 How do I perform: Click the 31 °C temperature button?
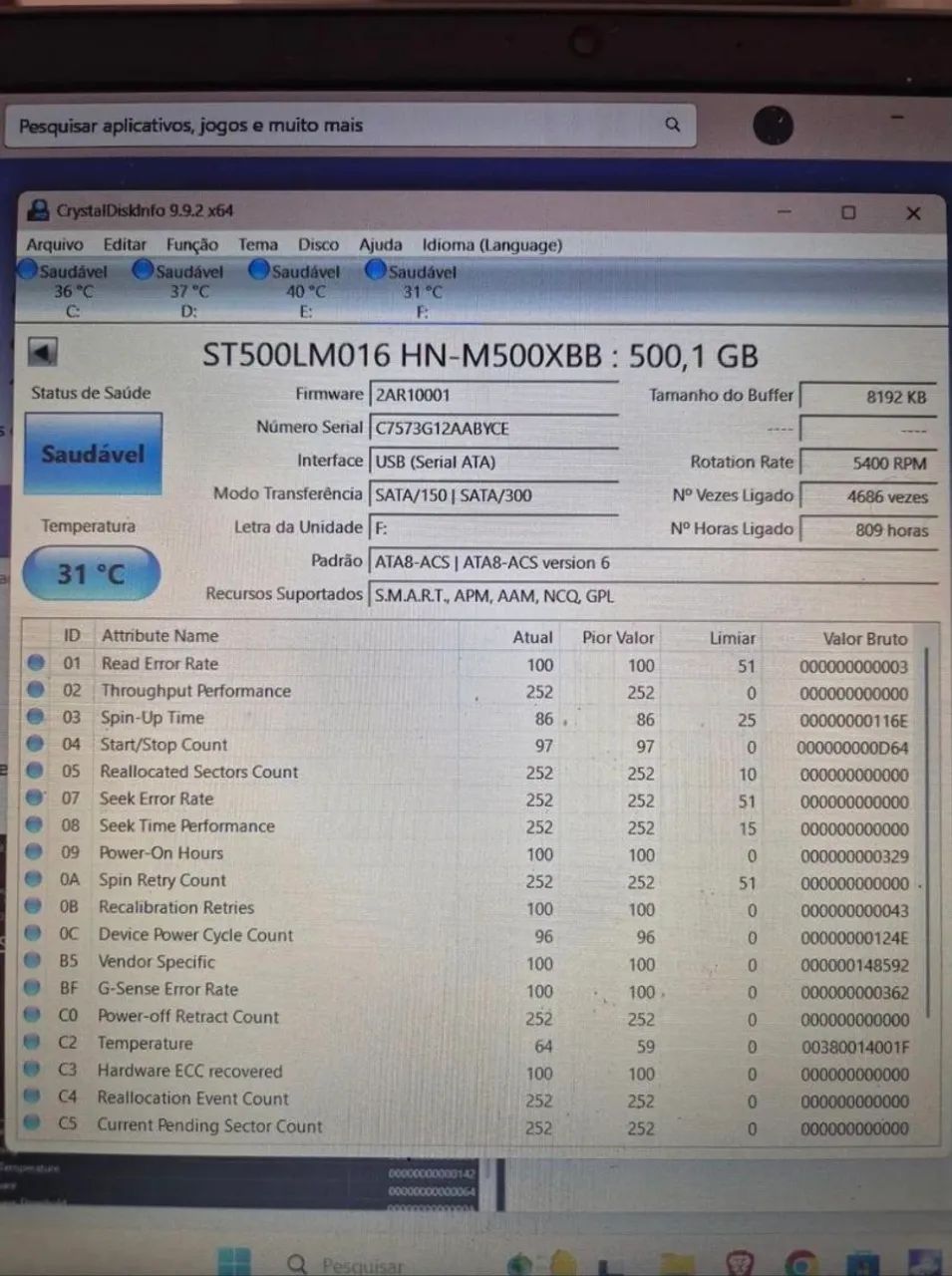coord(91,573)
